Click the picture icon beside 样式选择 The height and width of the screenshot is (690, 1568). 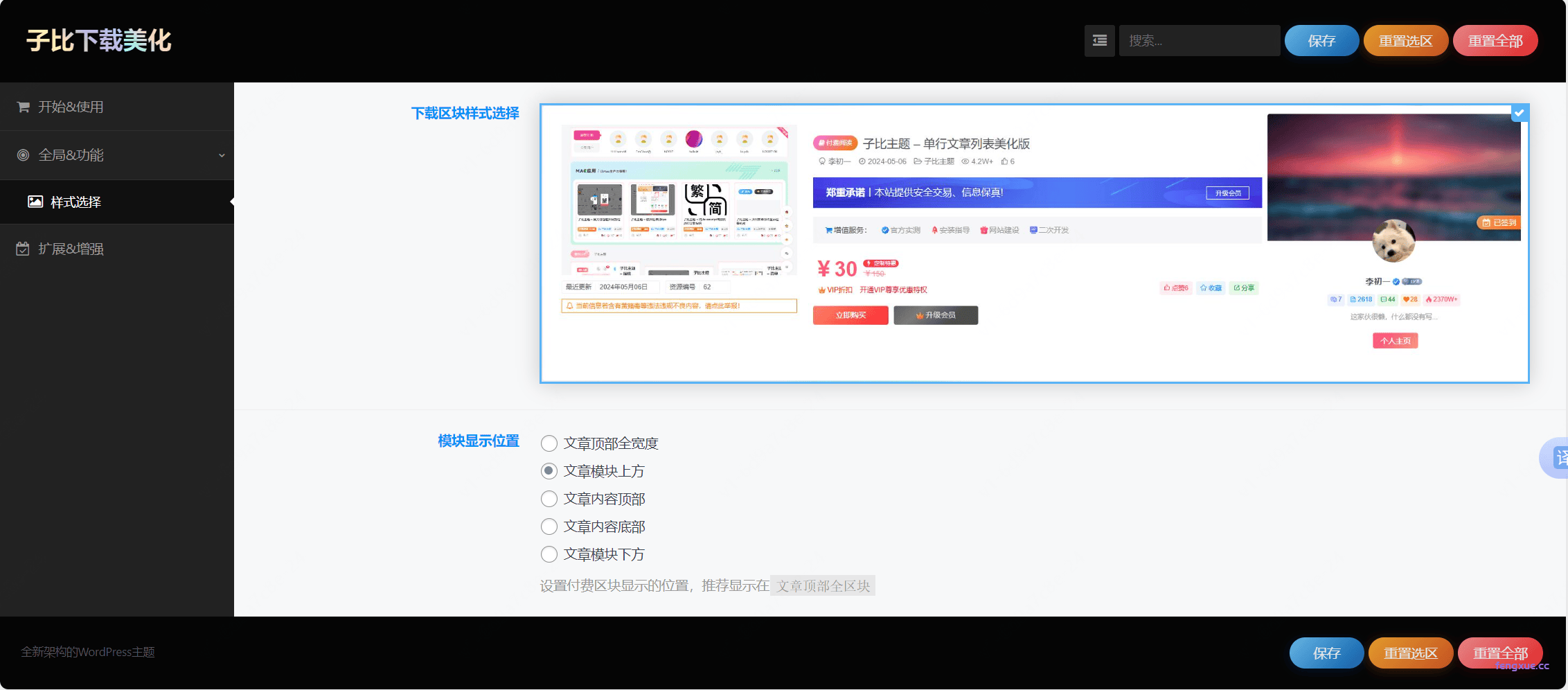[x=35, y=202]
